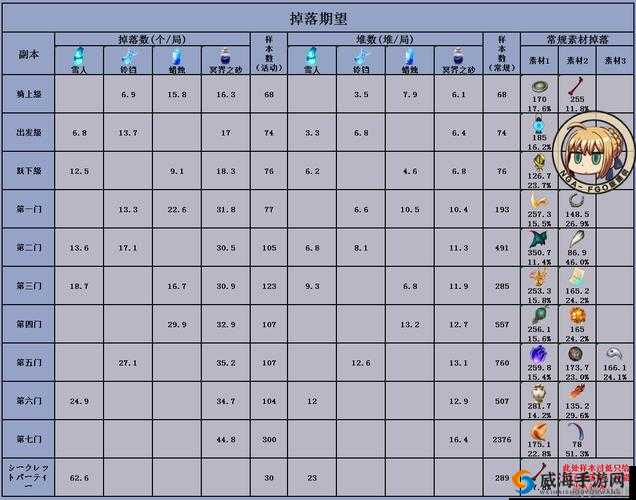Select the orange gear material icon in 第四门 row
636x500 pixels.
point(576,316)
